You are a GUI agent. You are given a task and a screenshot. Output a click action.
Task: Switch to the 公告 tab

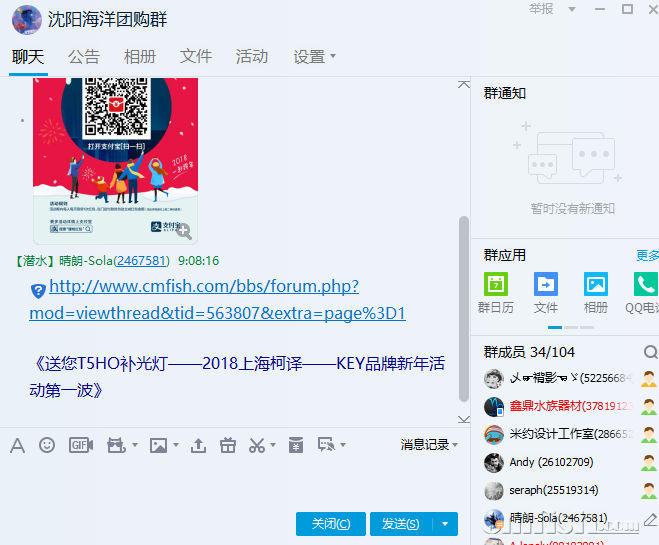(x=84, y=57)
